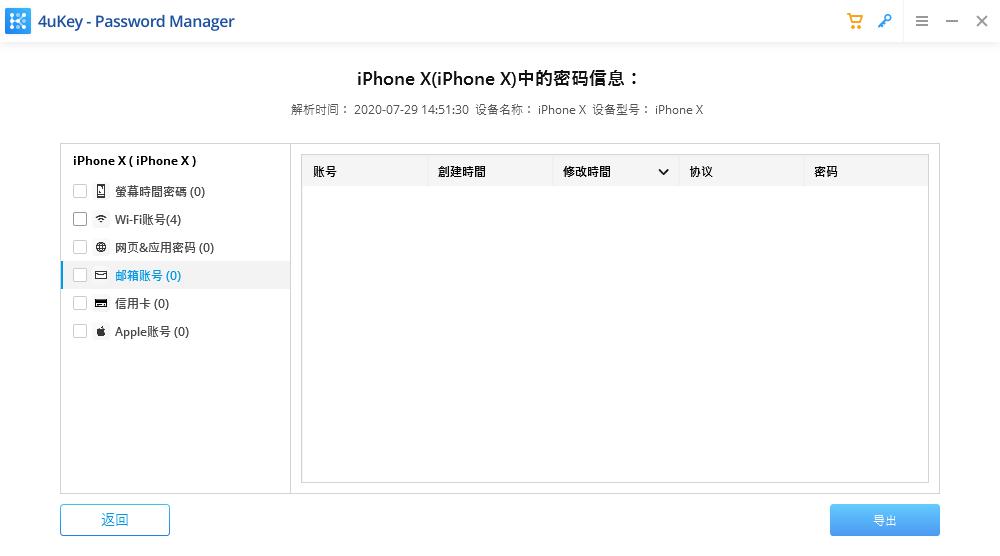
Task: Click the parse time 2020-07-29 14:51:30 text
Action: click(x=411, y=110)
